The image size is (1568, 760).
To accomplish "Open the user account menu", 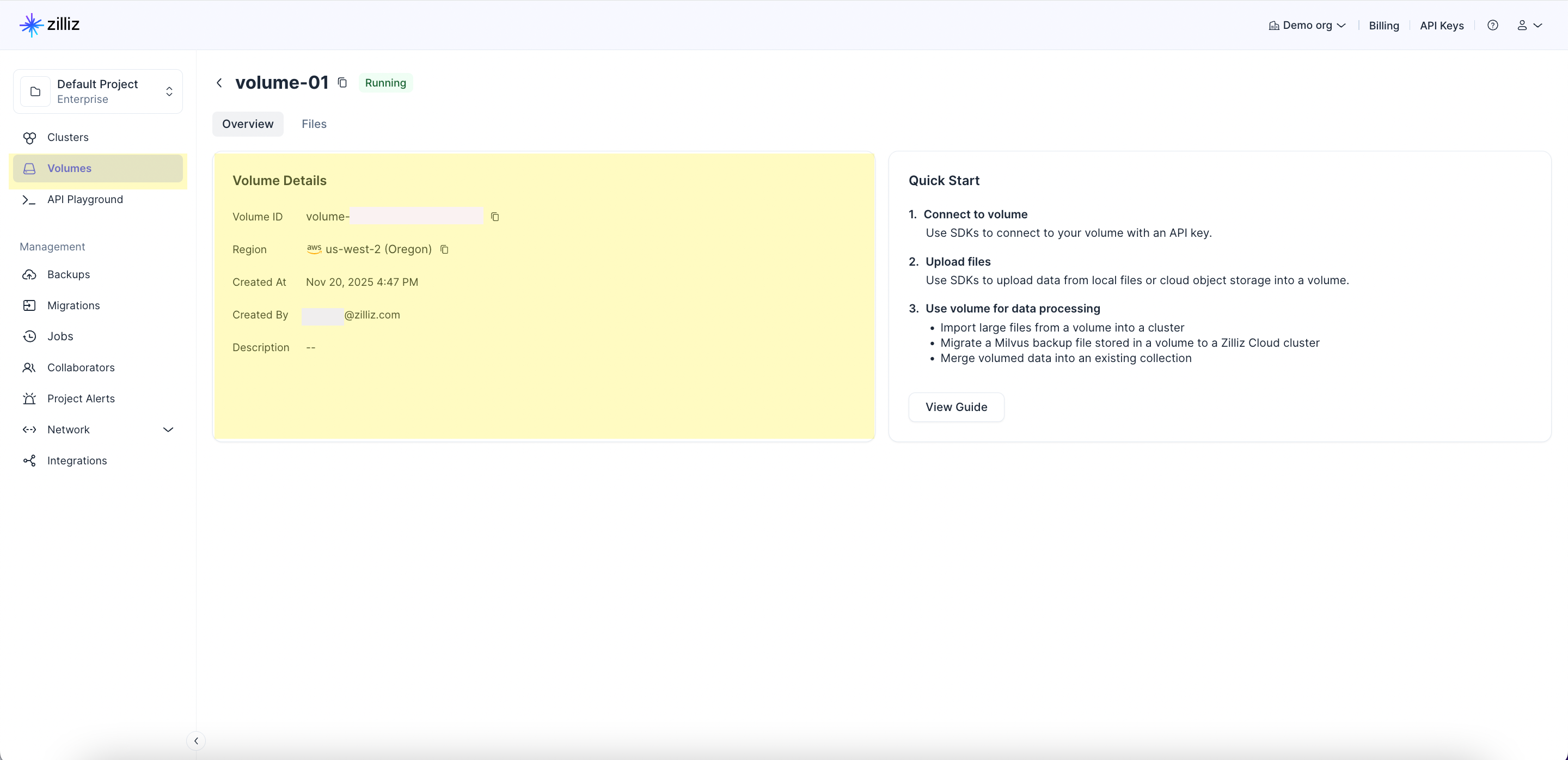I will pos(1529,25).
